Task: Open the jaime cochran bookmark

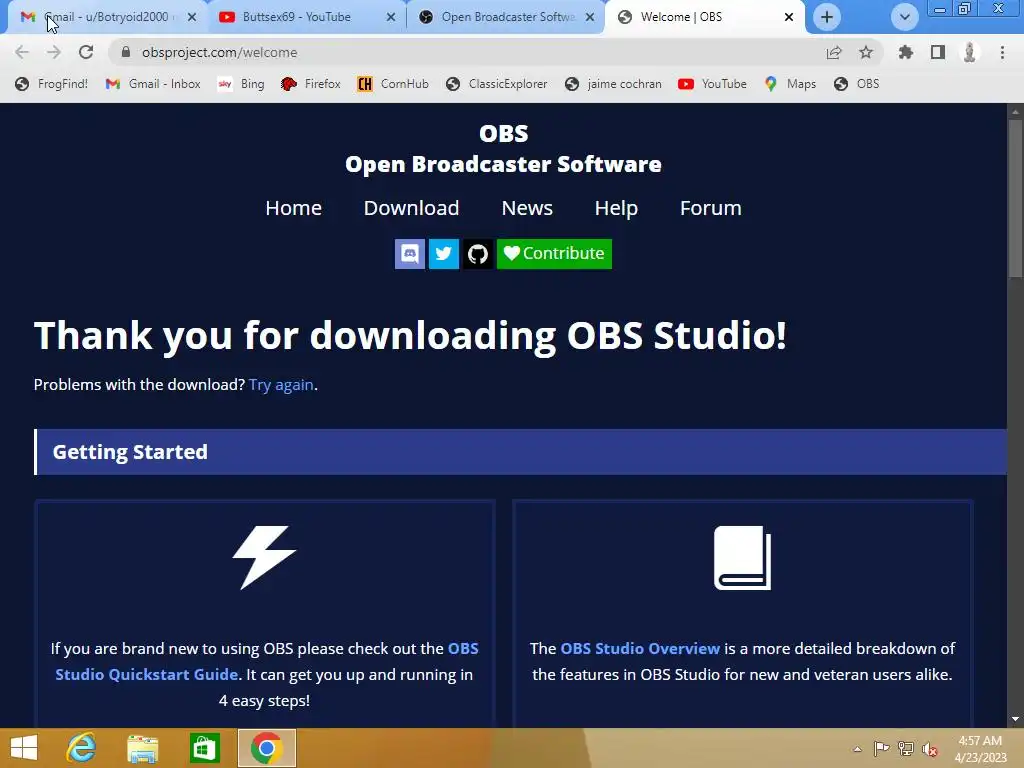Action: [613, 84]
